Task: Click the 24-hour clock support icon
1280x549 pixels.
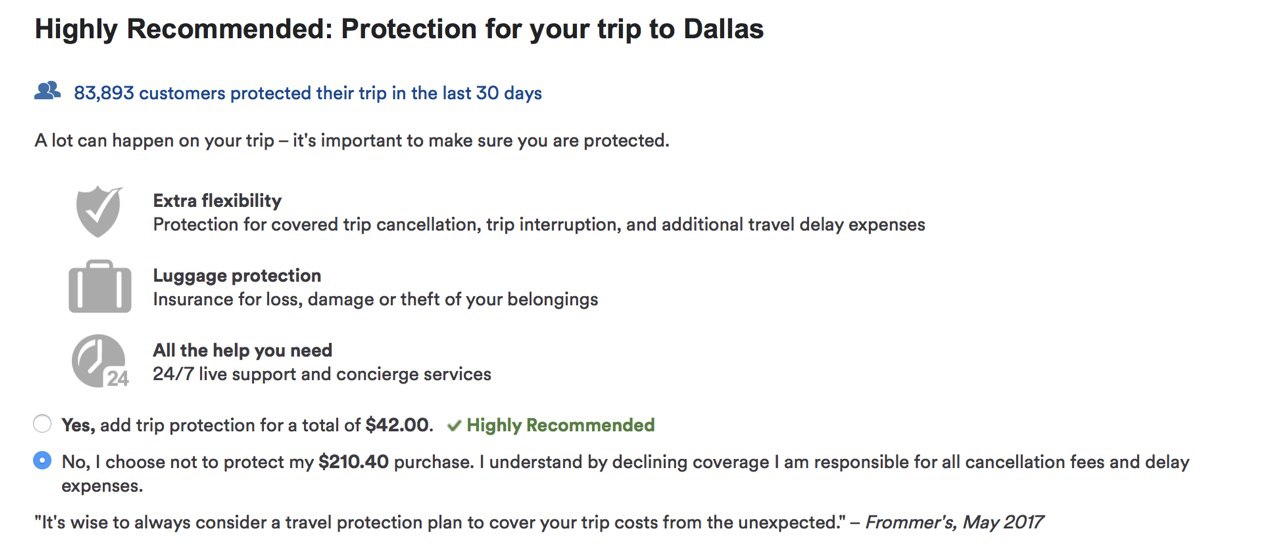Action: (100, 361)
